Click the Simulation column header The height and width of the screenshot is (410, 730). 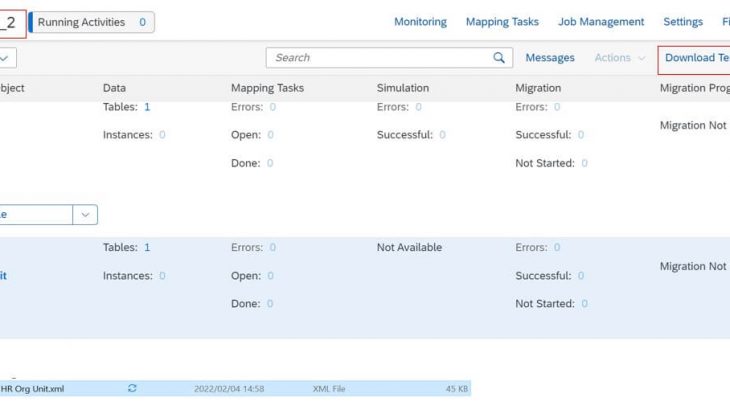[x=403, y=88]
